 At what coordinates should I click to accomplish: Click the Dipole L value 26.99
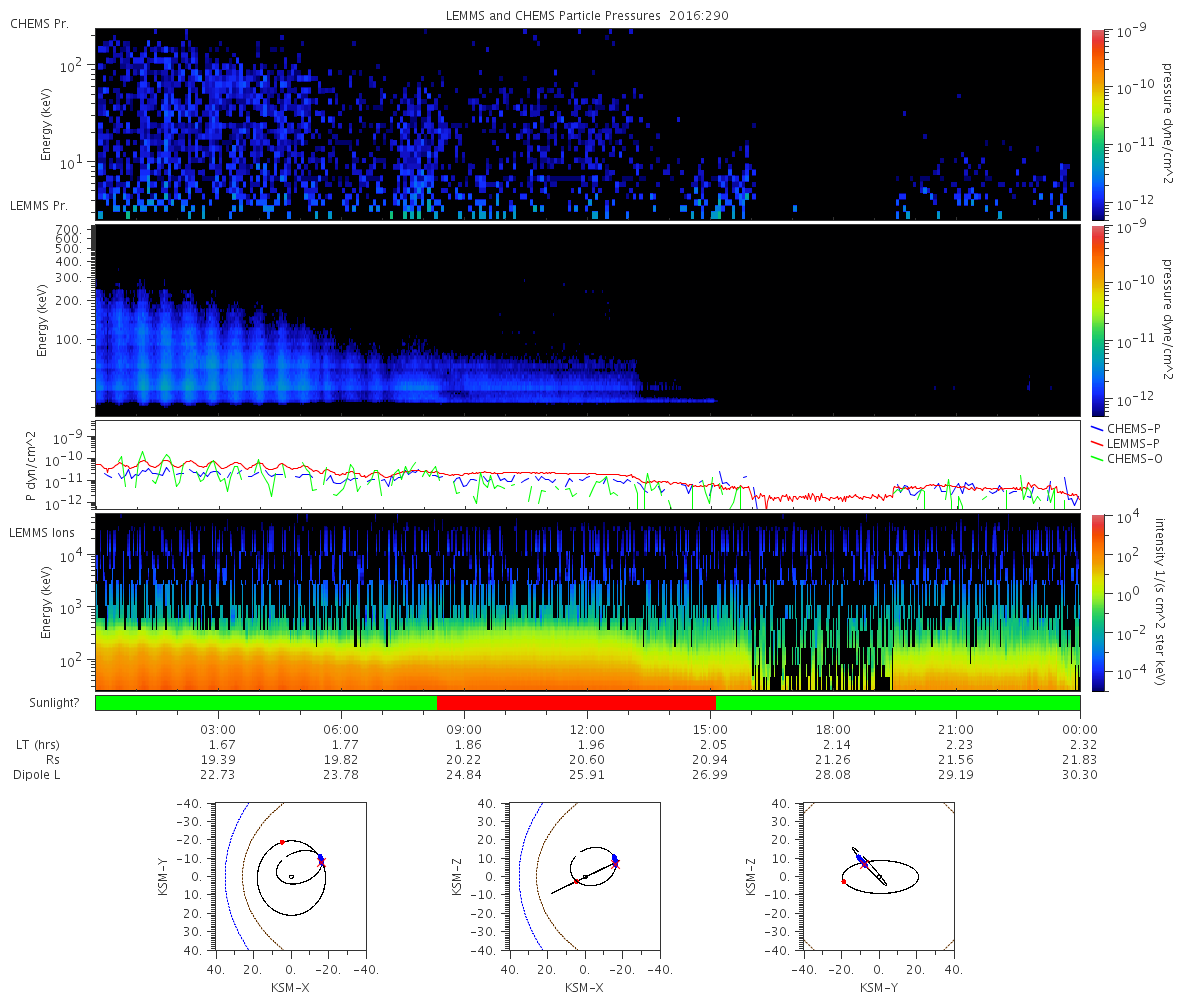711,774
